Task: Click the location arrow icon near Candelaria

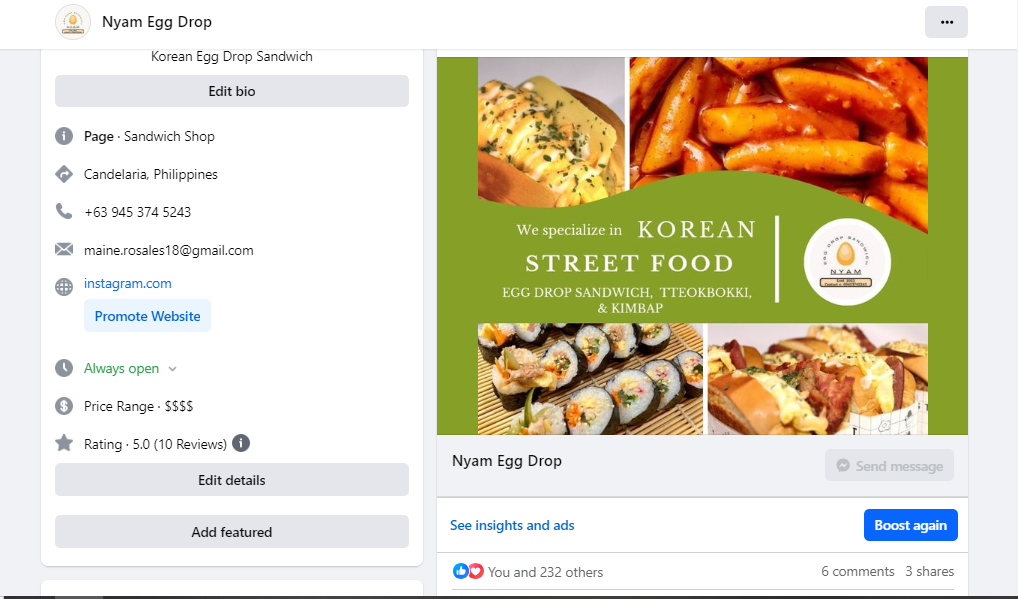Action: click(64, 174)
